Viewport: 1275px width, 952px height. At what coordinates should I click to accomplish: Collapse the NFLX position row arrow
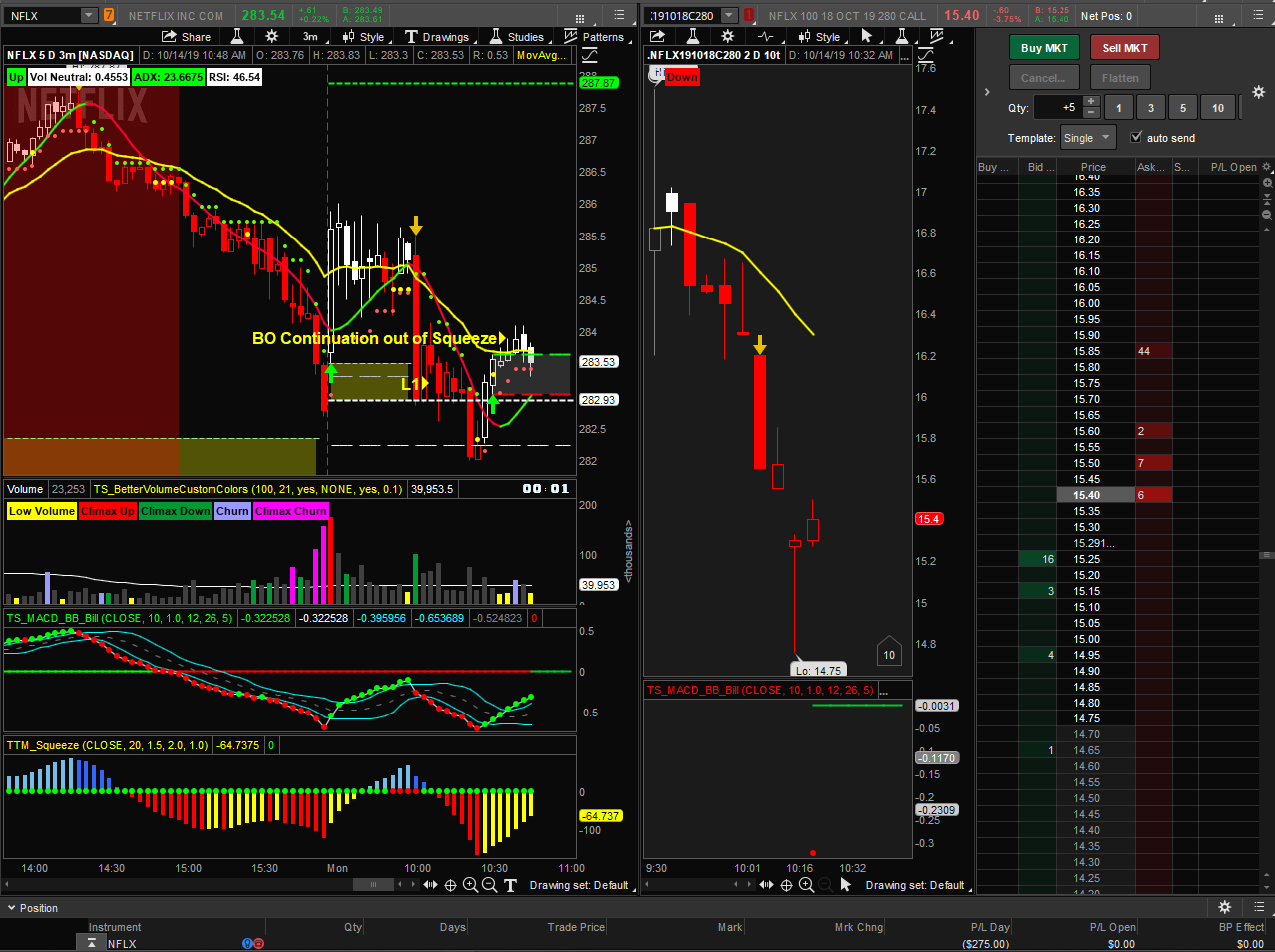point(91,943)
